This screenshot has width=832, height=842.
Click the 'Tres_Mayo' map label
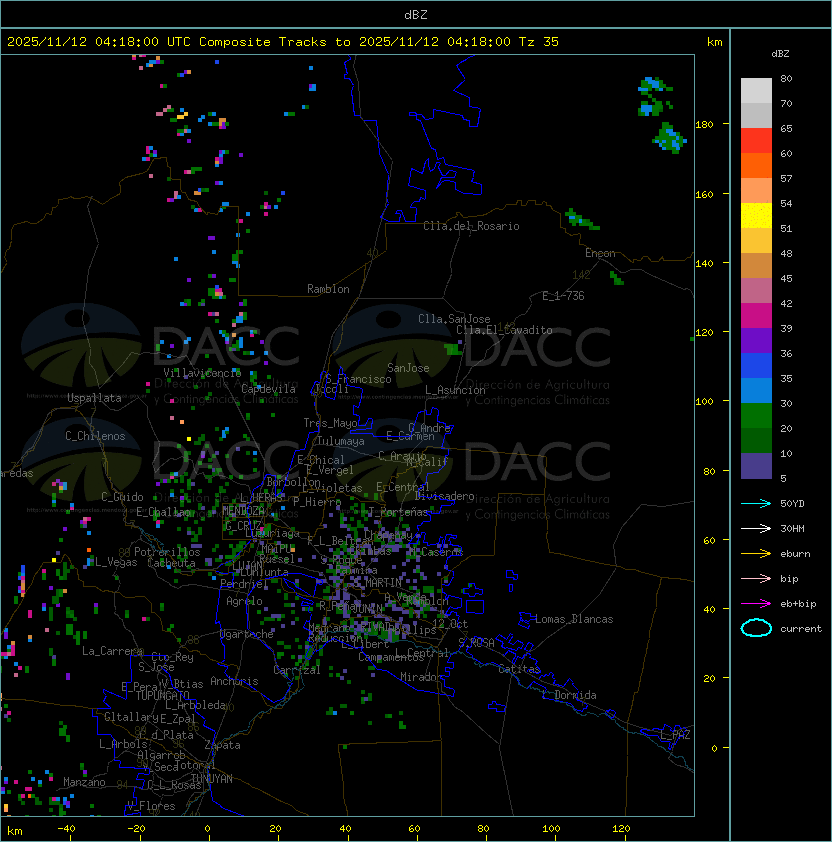tap(330, 423)
